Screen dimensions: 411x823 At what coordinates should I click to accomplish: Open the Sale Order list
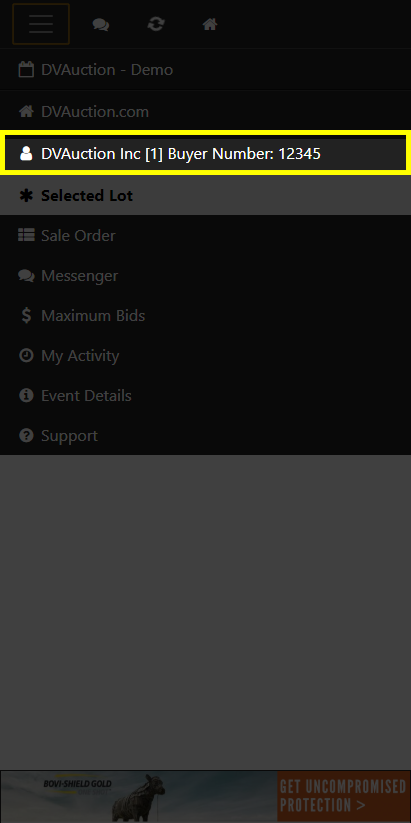[x=205, y=236]
